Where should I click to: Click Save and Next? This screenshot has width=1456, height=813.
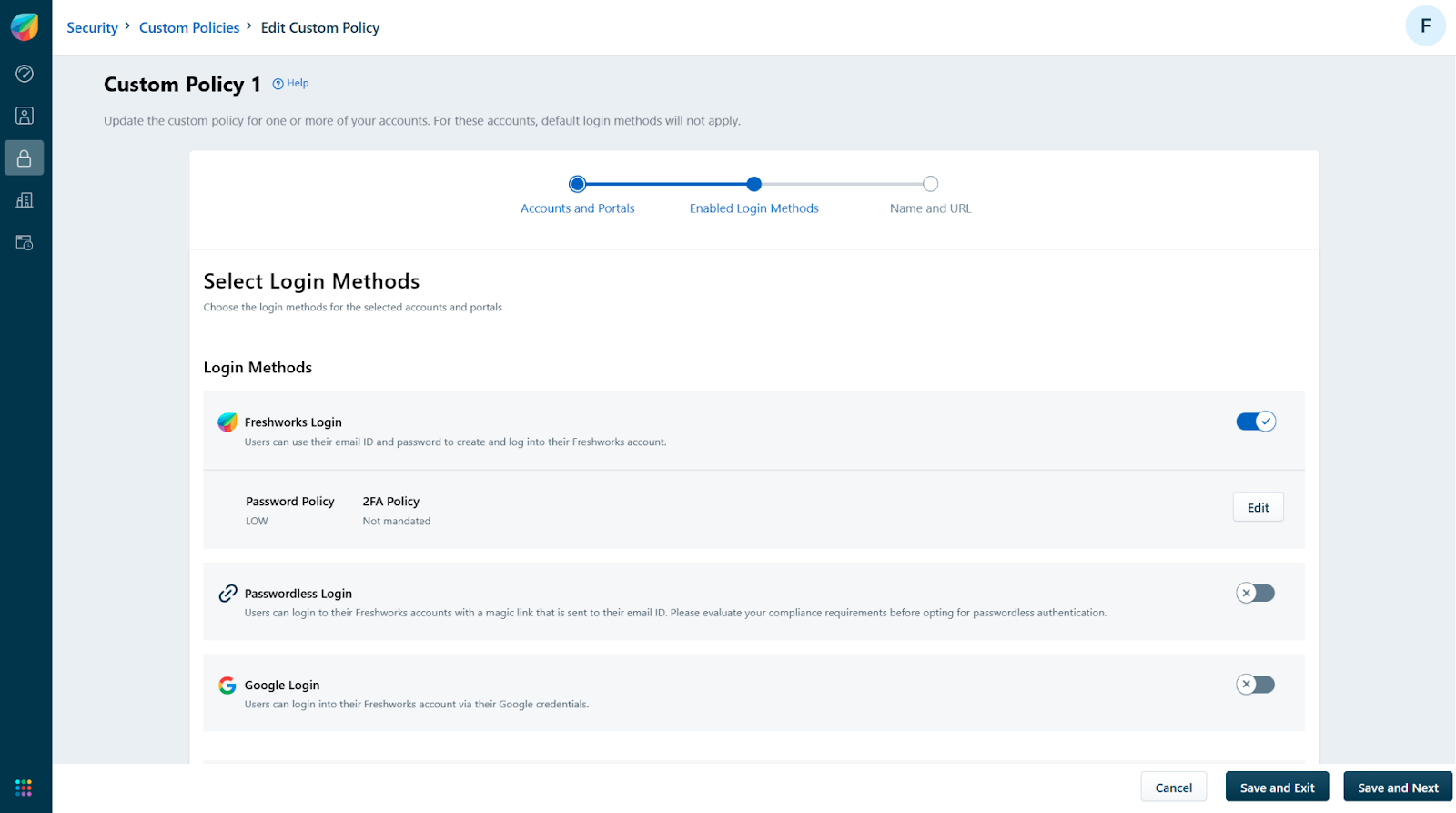point(1399,788)
